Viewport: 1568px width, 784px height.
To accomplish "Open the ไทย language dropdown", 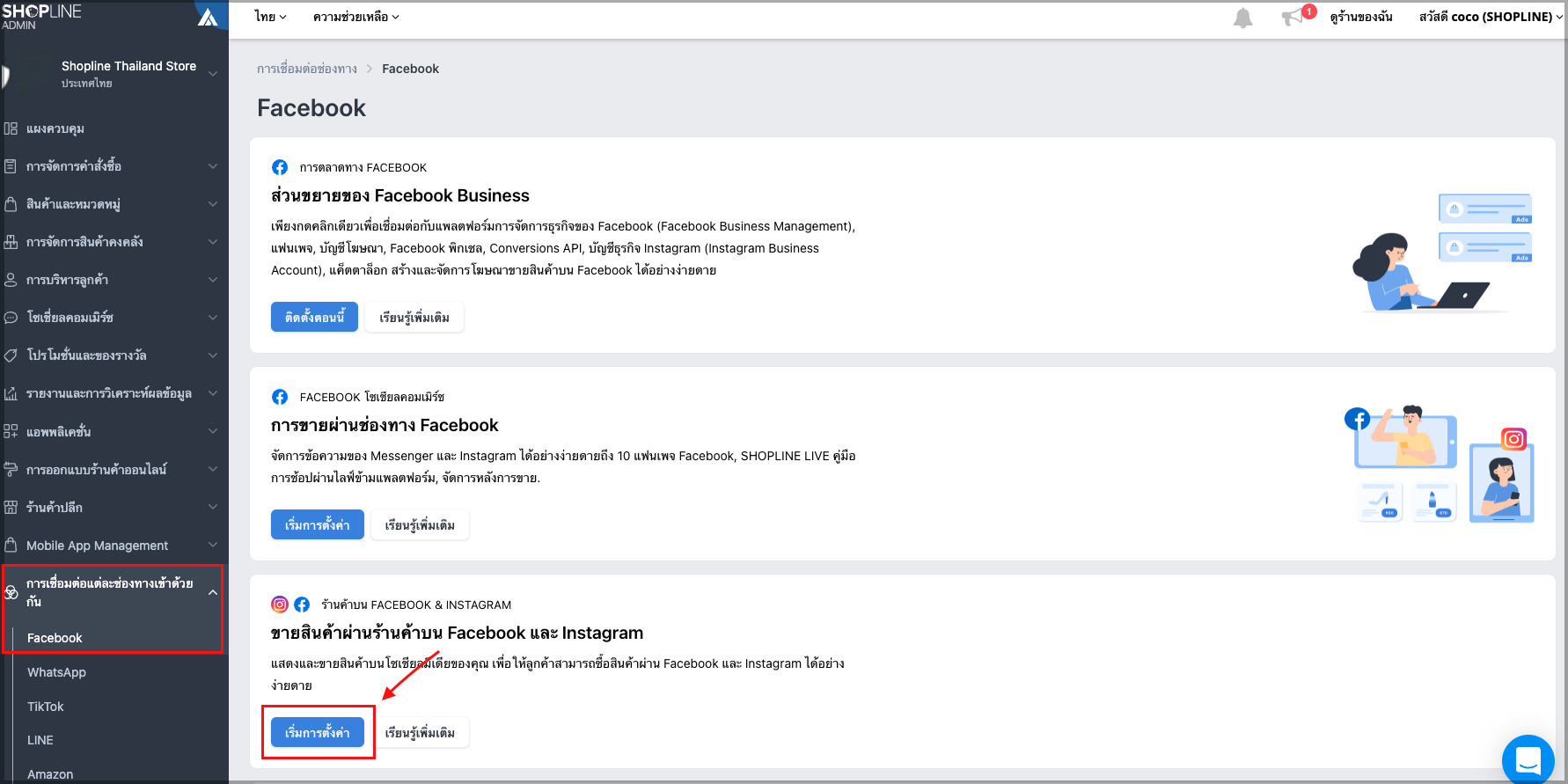I will (x=270, y=17).
